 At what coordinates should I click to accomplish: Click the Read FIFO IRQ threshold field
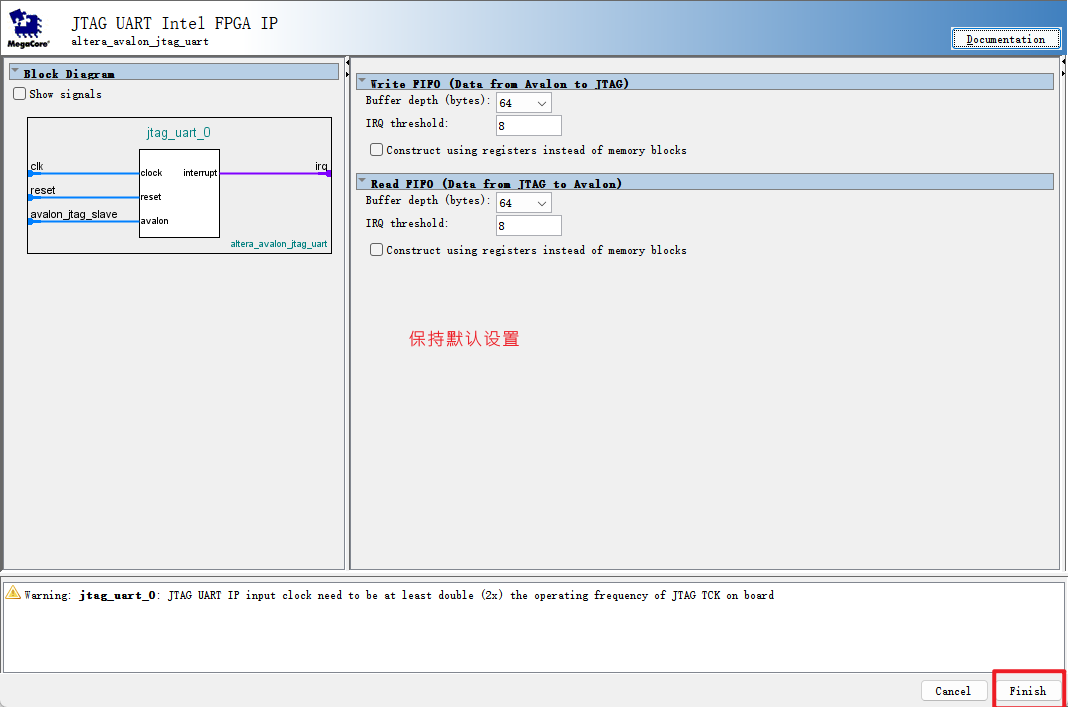(x=529, y=226)
